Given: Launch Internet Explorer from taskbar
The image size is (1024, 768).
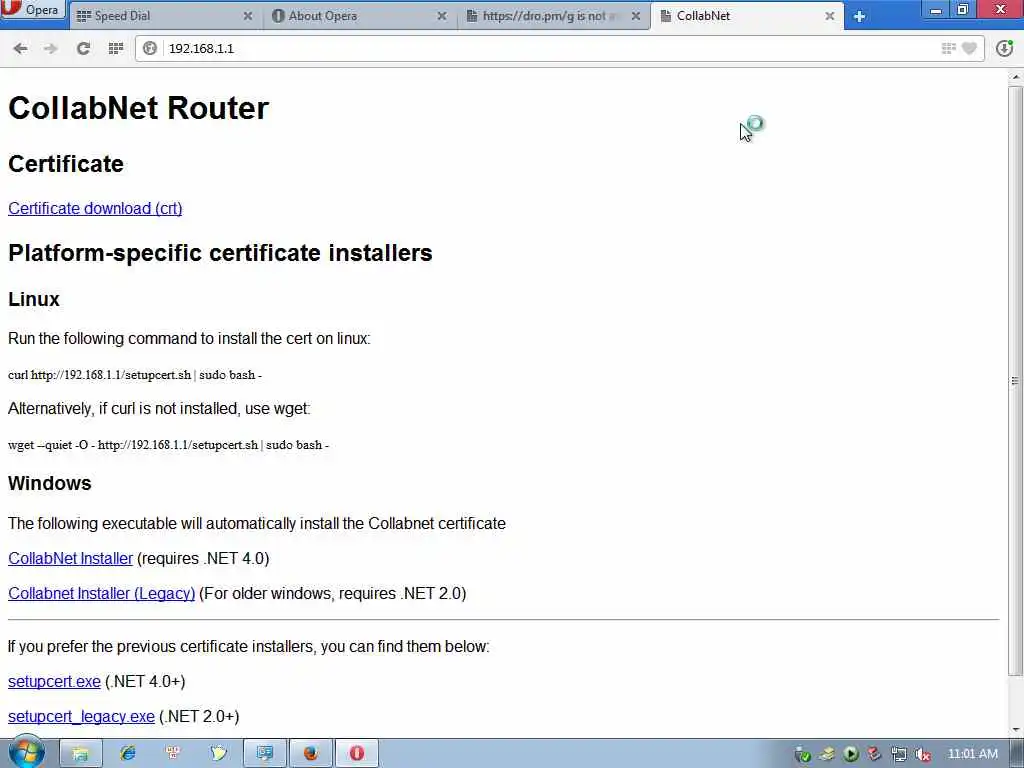Looking at the screenshot, I should (x=127, y=754).
